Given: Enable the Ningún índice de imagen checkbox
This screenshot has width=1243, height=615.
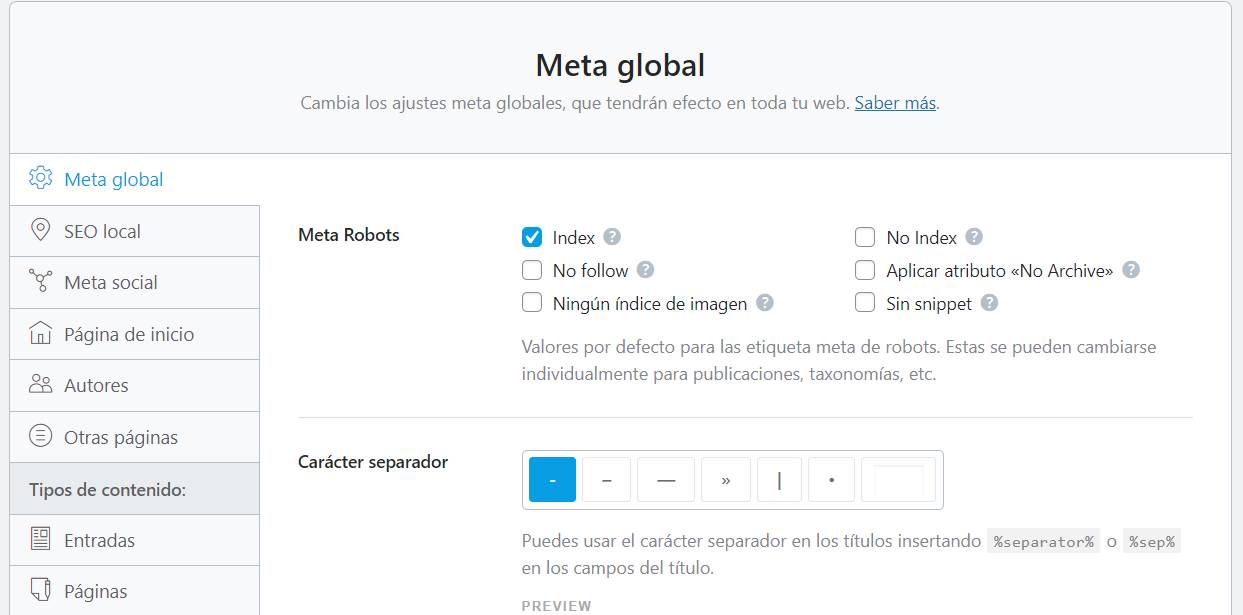Looking at the screenshot, I should coord(531,303).
